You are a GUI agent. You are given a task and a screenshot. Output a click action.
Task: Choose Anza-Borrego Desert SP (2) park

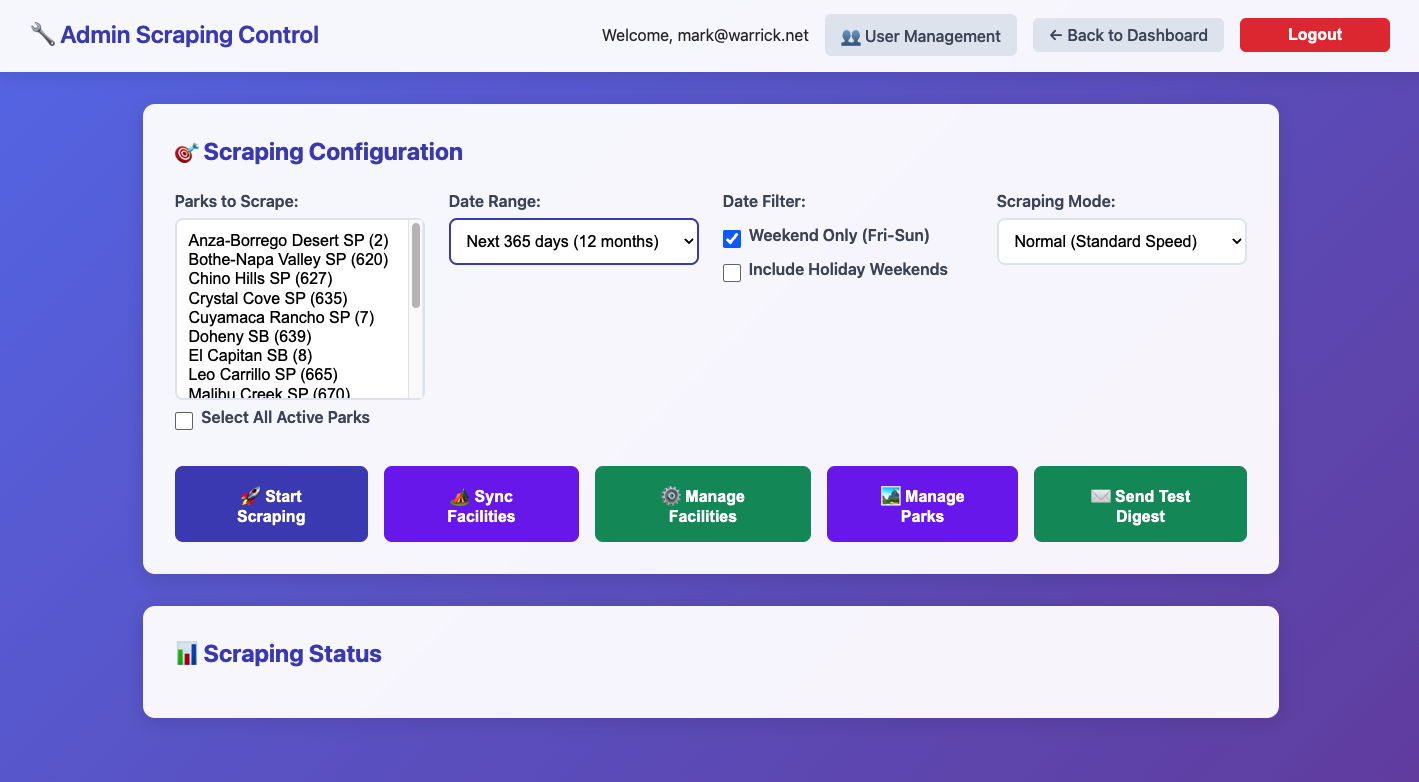288,240
